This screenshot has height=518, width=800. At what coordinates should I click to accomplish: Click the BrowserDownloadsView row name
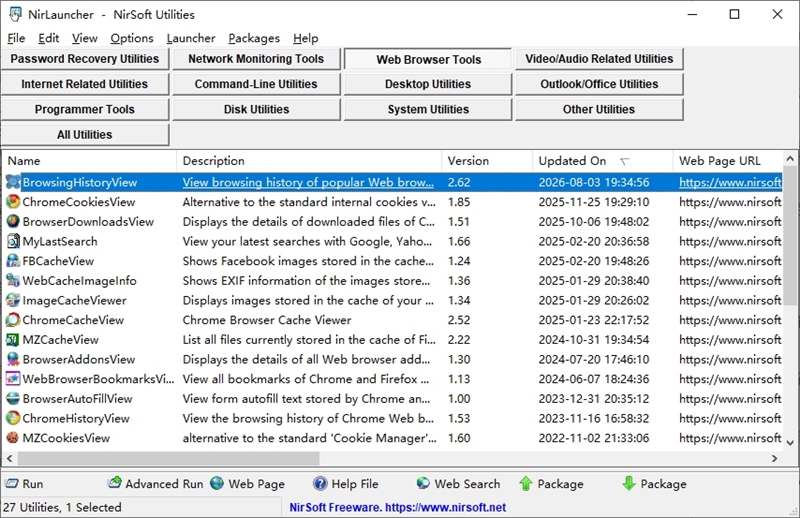(x=88, y=221)
